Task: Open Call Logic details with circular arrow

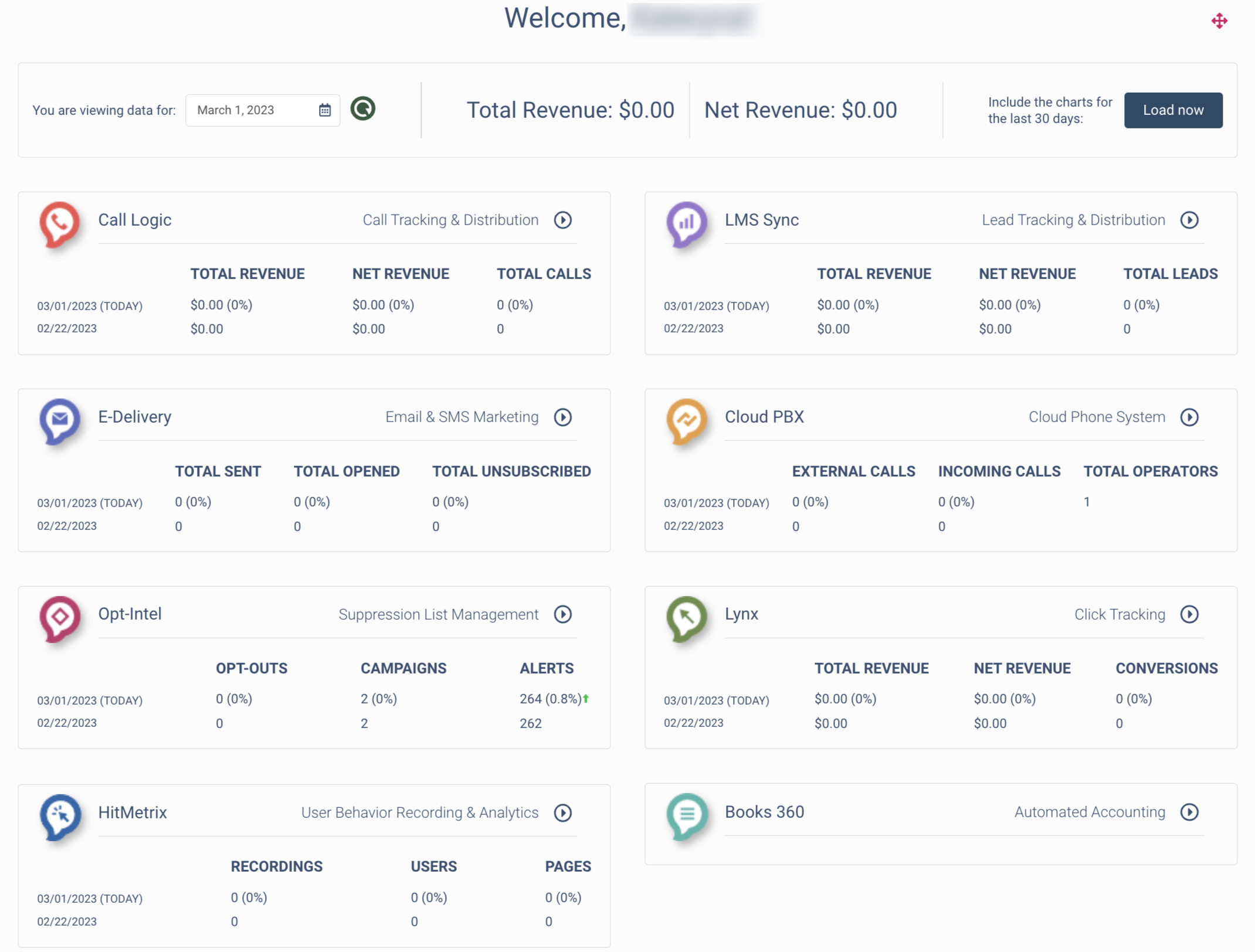Action: pos(562,220)
